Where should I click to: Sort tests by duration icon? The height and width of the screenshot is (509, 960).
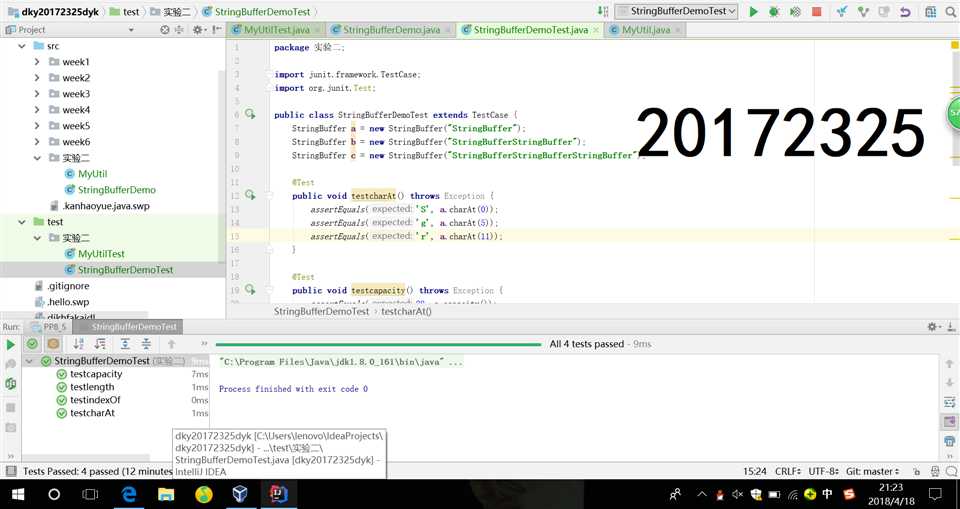(x=100, y=344)
